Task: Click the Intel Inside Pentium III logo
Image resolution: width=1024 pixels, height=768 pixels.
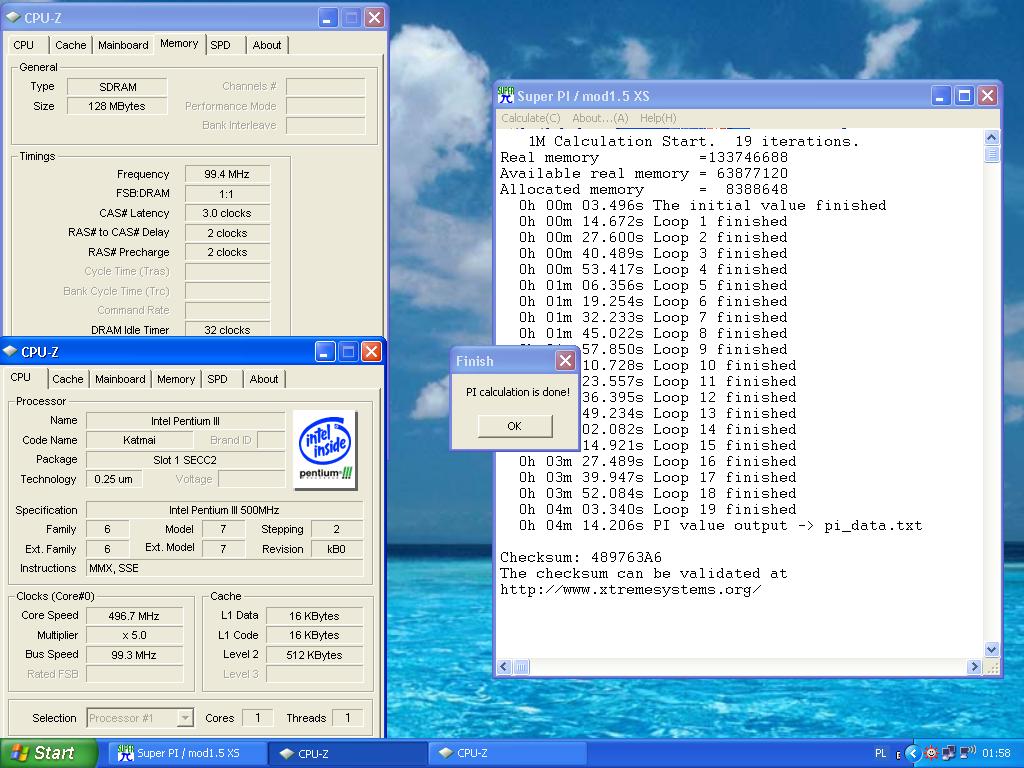Action: (x=325, y=449)
